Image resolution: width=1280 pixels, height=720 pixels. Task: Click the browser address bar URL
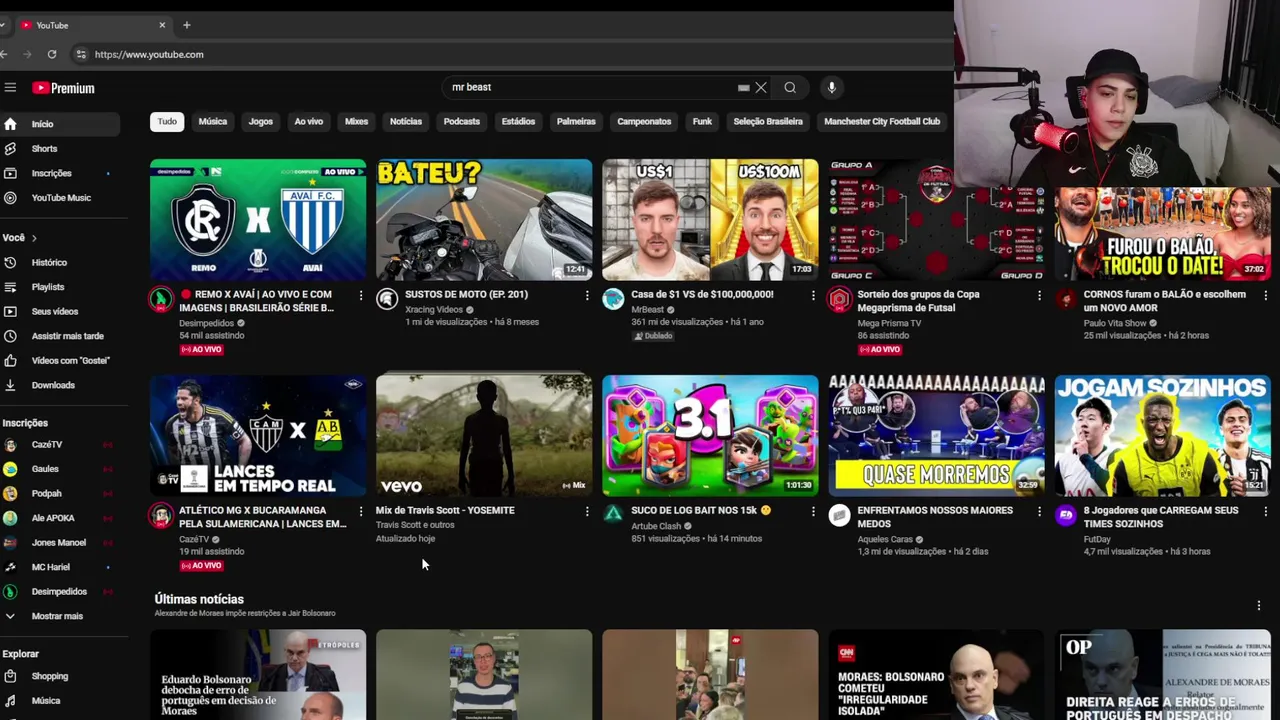(x=149, y=55)
